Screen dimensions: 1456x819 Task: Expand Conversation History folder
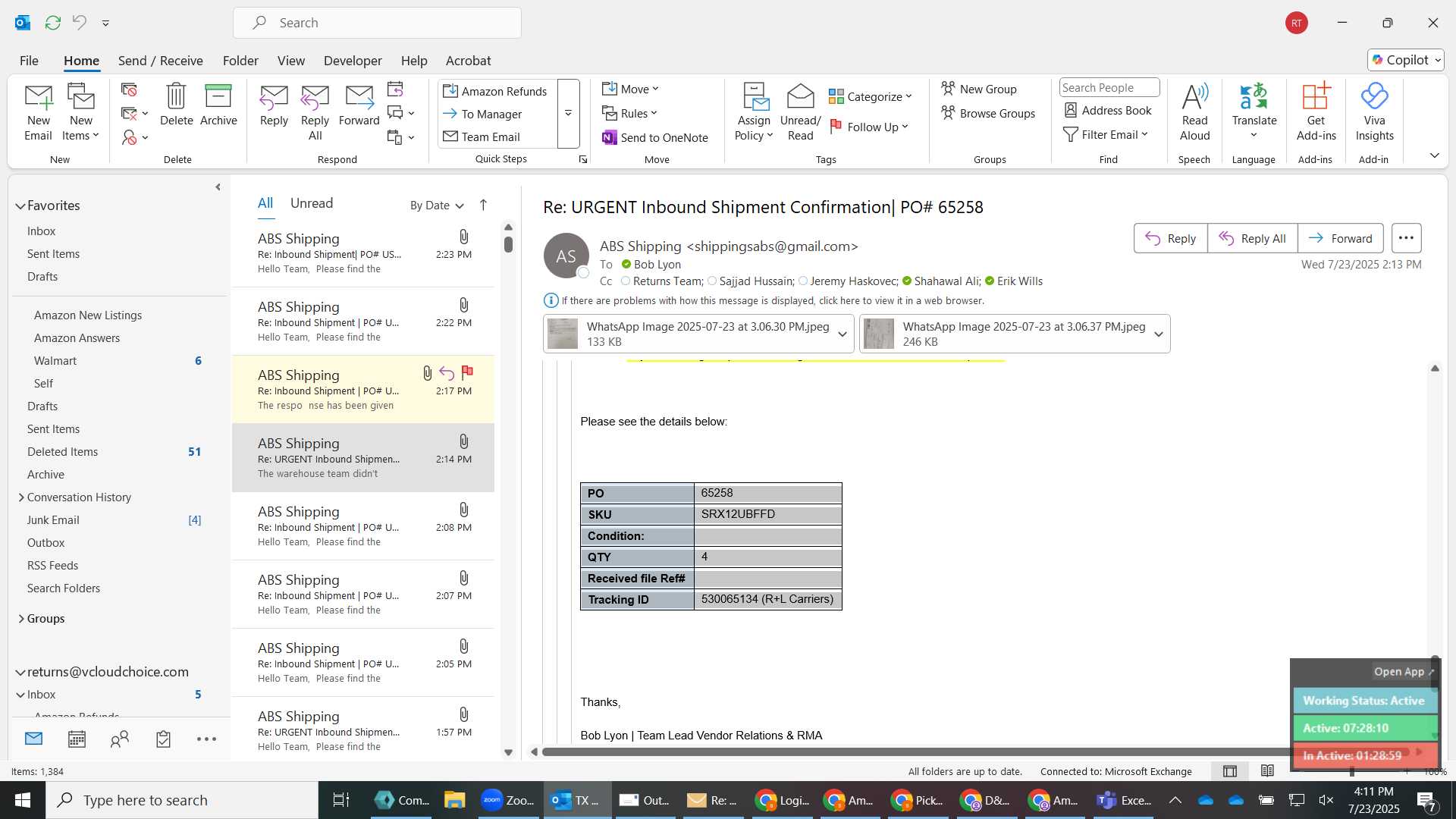(20, 497)
